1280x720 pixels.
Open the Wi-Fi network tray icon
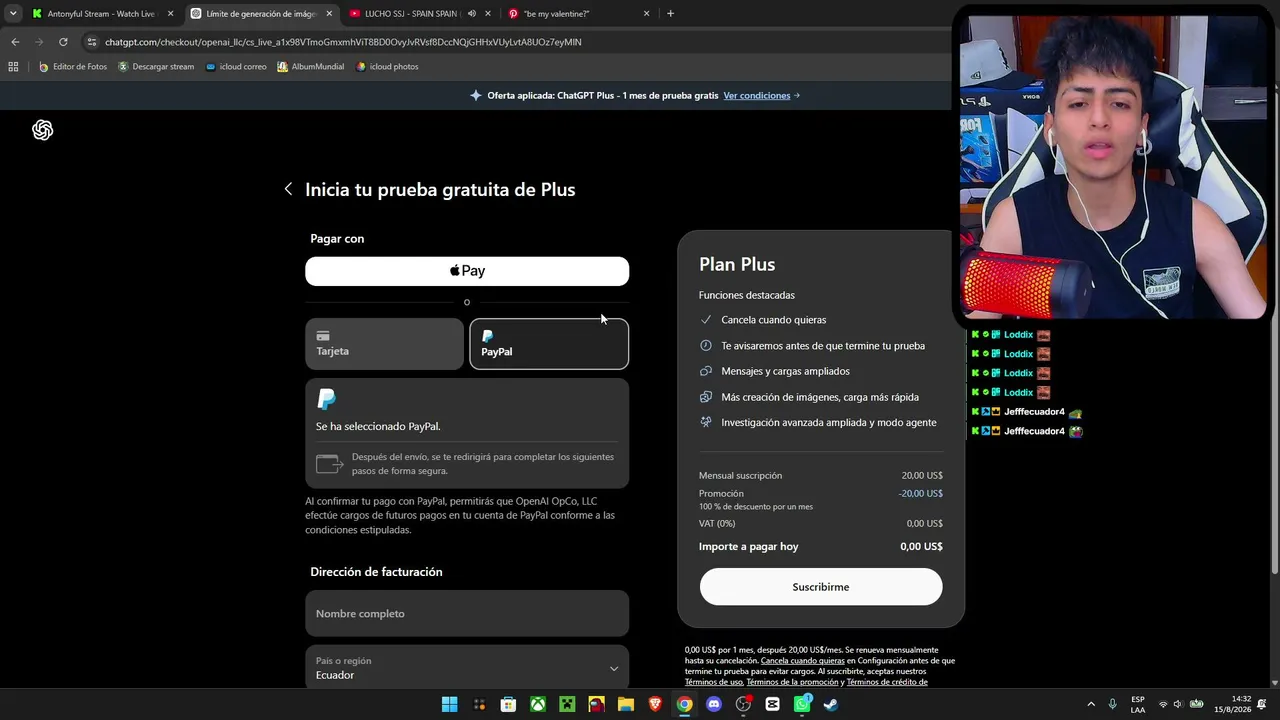1163,704
